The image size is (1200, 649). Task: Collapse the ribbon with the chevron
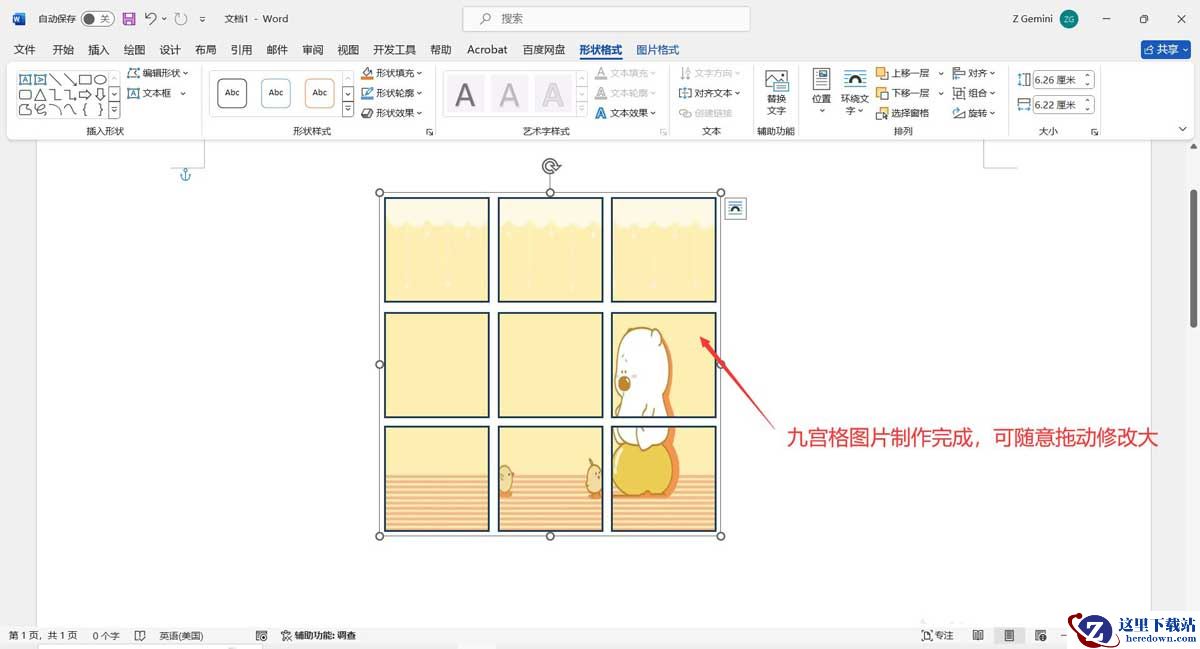click(x=1183, y=129)
